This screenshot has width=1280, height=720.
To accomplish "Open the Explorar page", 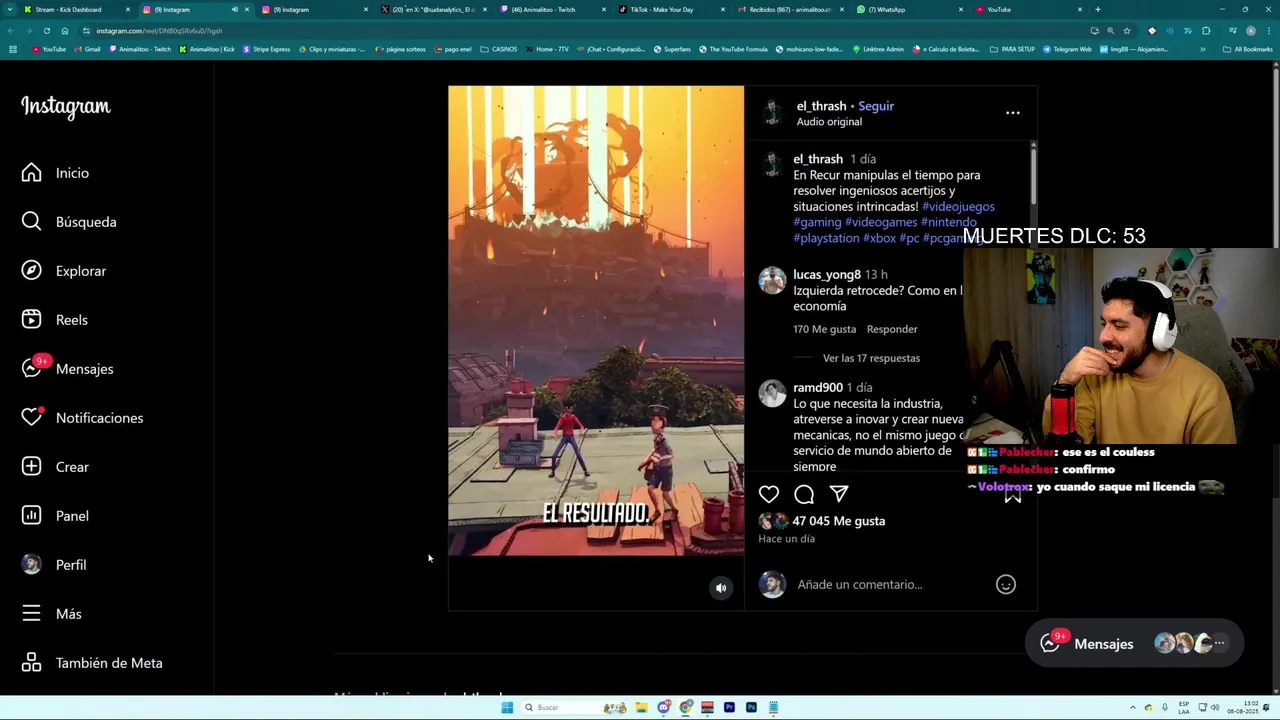I will click(x=64, y=271).
